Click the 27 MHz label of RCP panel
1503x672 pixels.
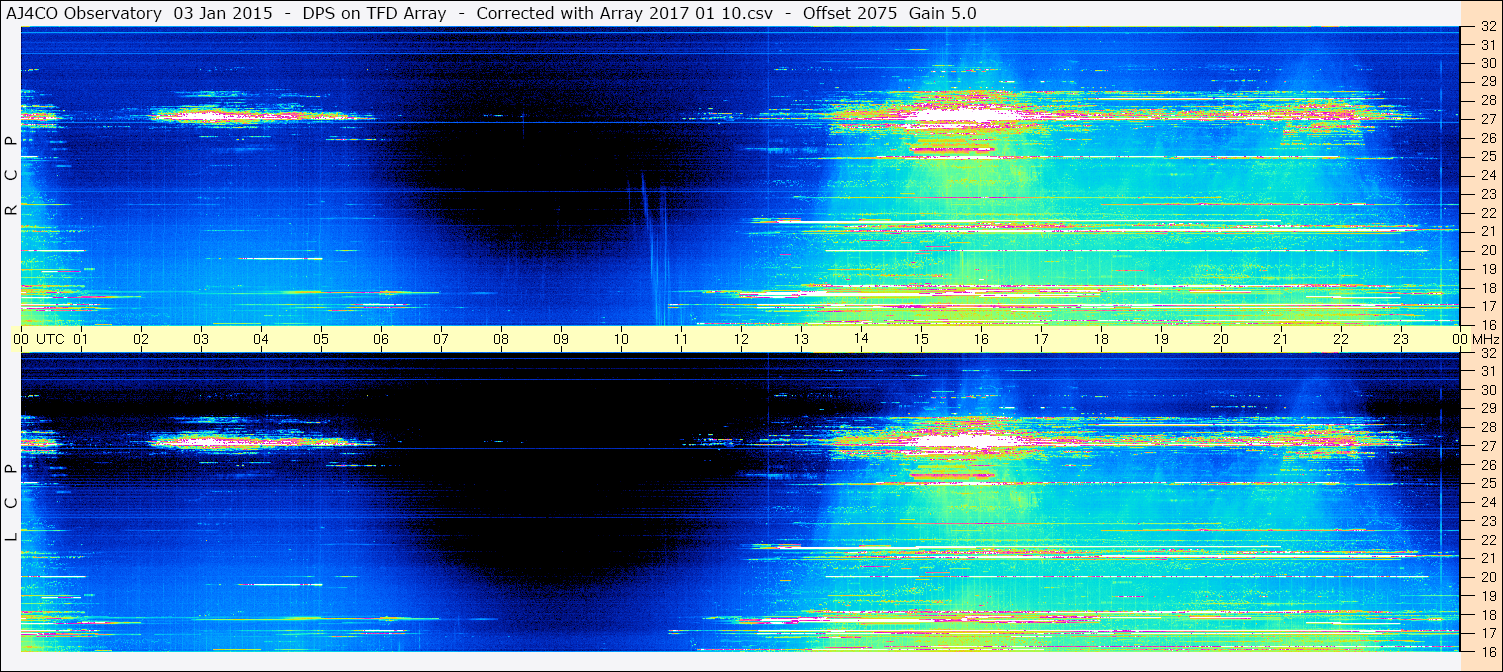coord(1488,119)
